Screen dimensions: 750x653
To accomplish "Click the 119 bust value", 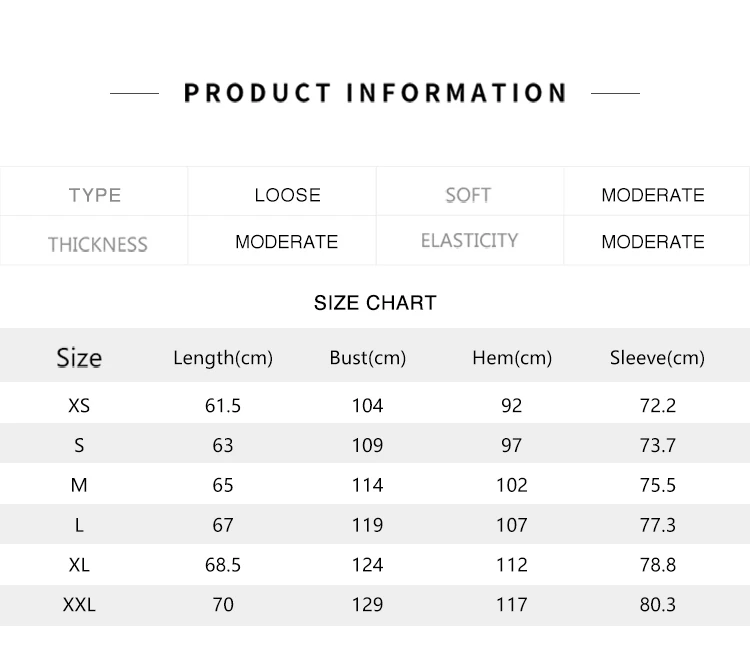I will click(368, 525).
